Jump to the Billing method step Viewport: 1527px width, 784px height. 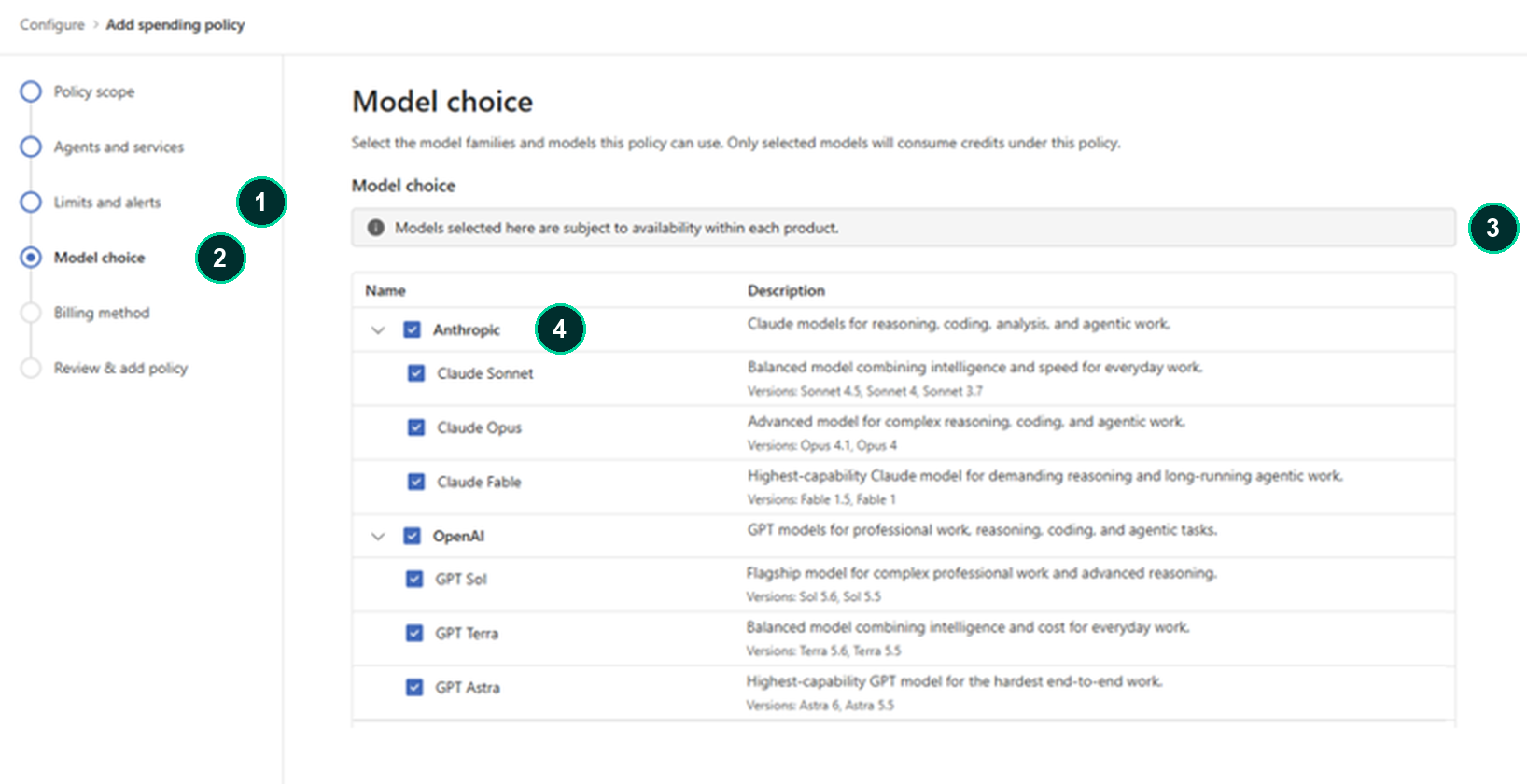pos(85,313)
